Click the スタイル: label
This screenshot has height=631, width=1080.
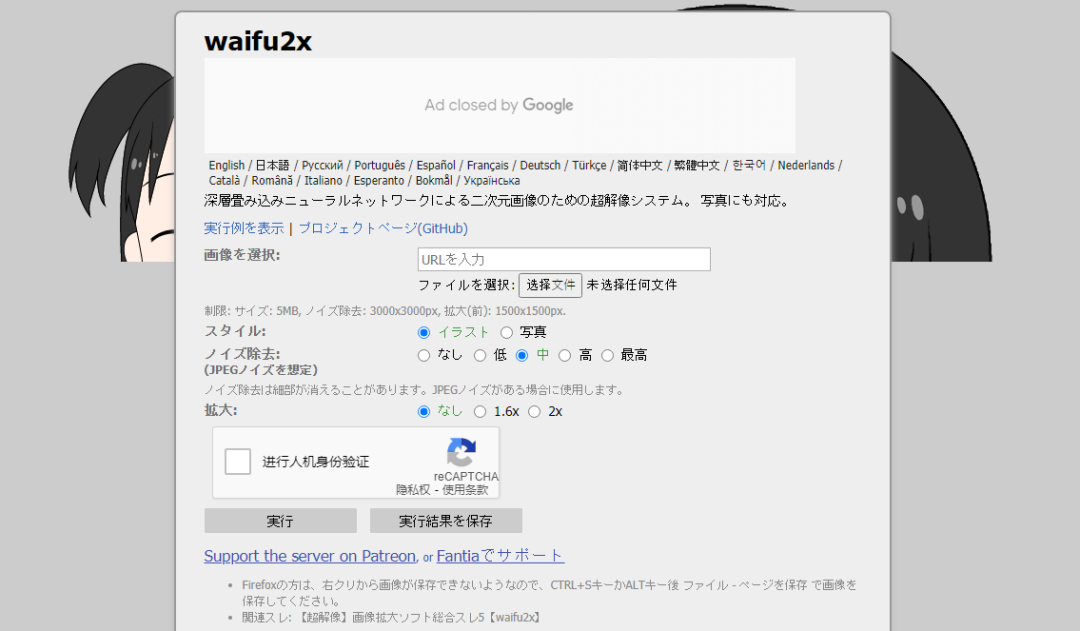click(x=235, y=331)
